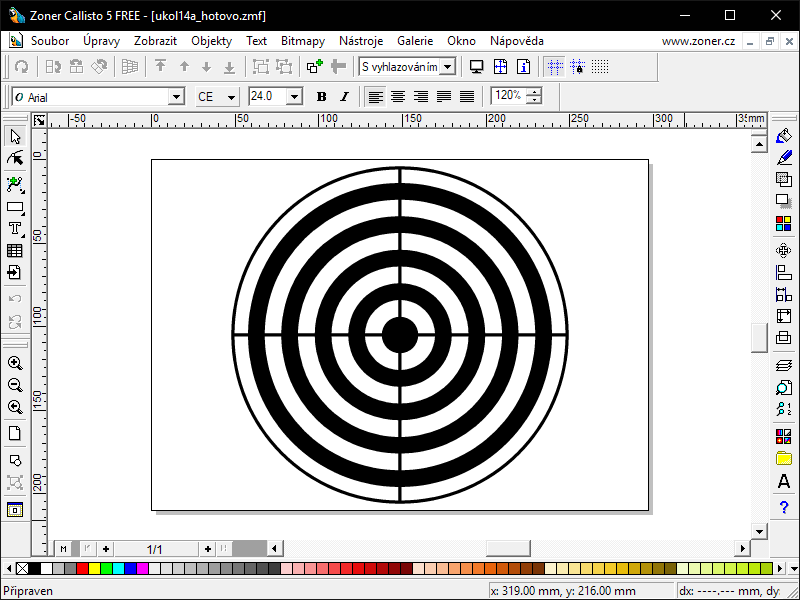Open the Bitmapy menu
This screenshot has height=600, width=800.
(303, 41)
